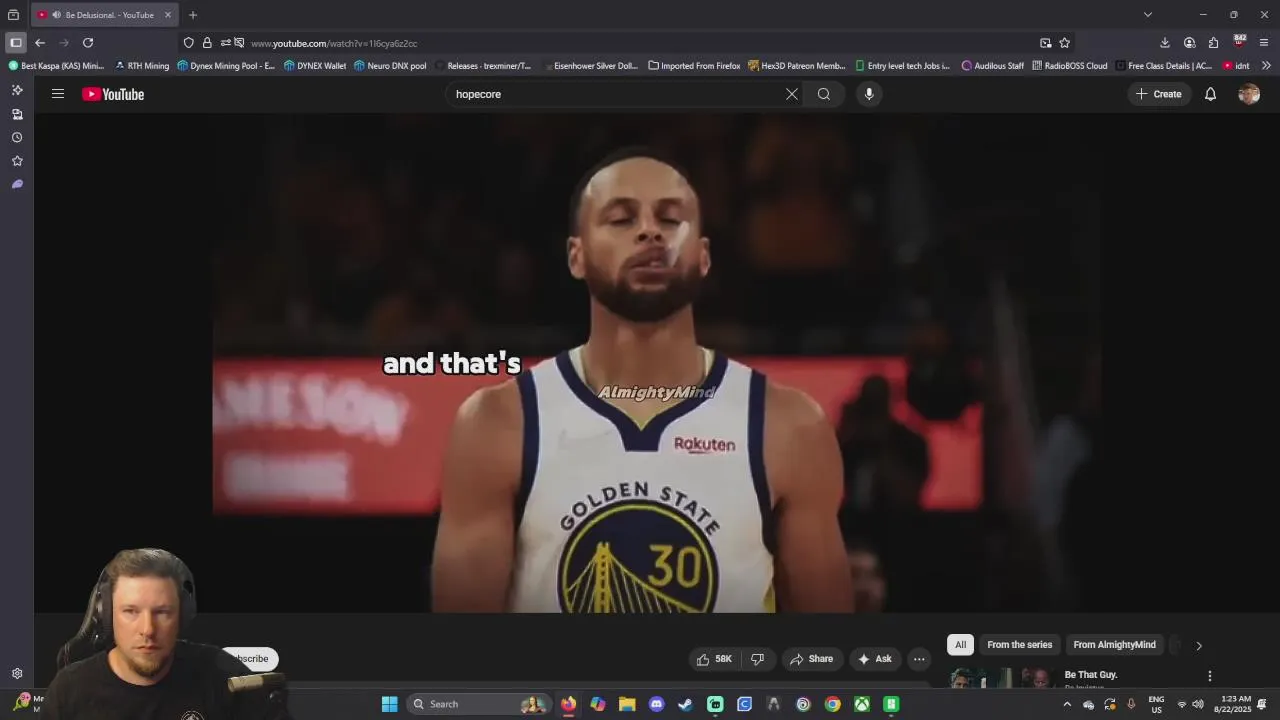The height and width of the screenshot is (720, 1280).
Task: Open the Imported From Firefox bookmarks folder
Action: [694, 66]
